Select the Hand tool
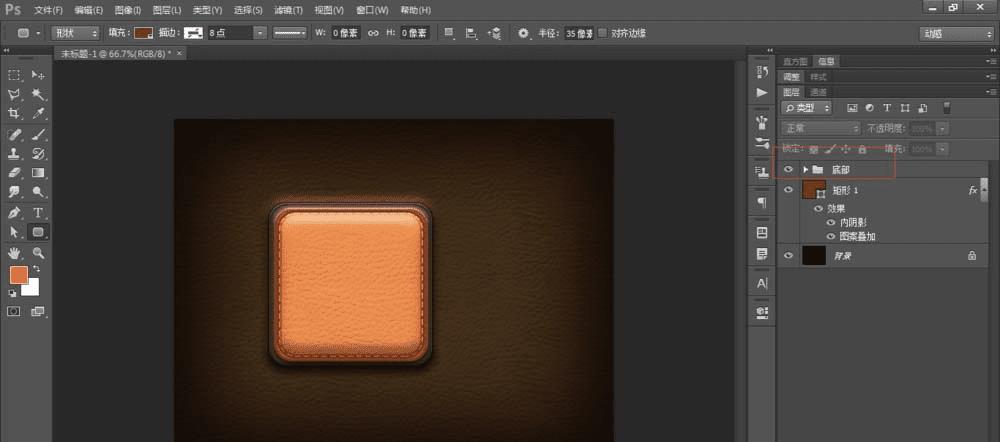Viewport: 1000px width, 442px height. [14, 253]
